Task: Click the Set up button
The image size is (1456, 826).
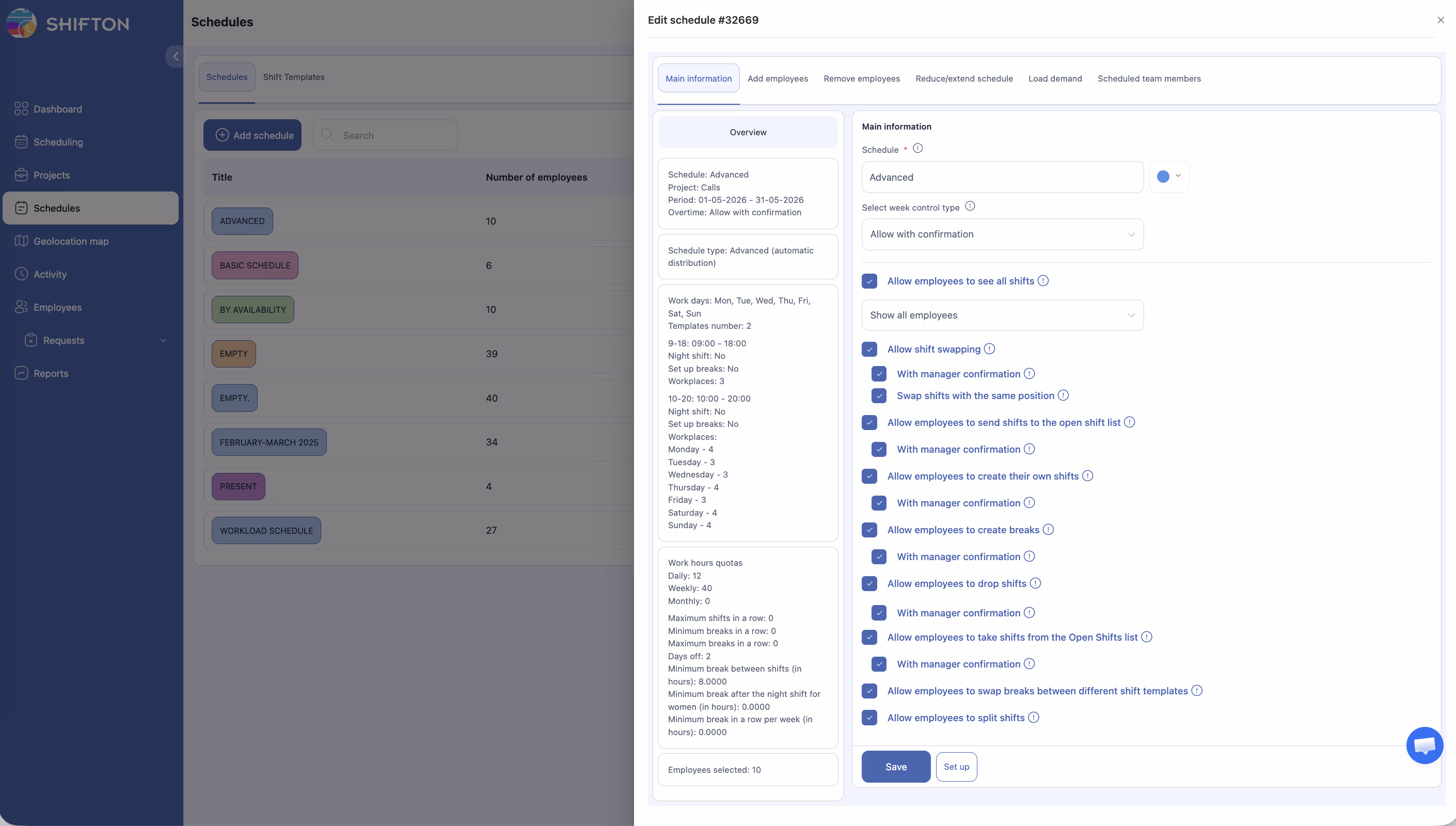Action: pyautogui.click(x=956, y=767)
